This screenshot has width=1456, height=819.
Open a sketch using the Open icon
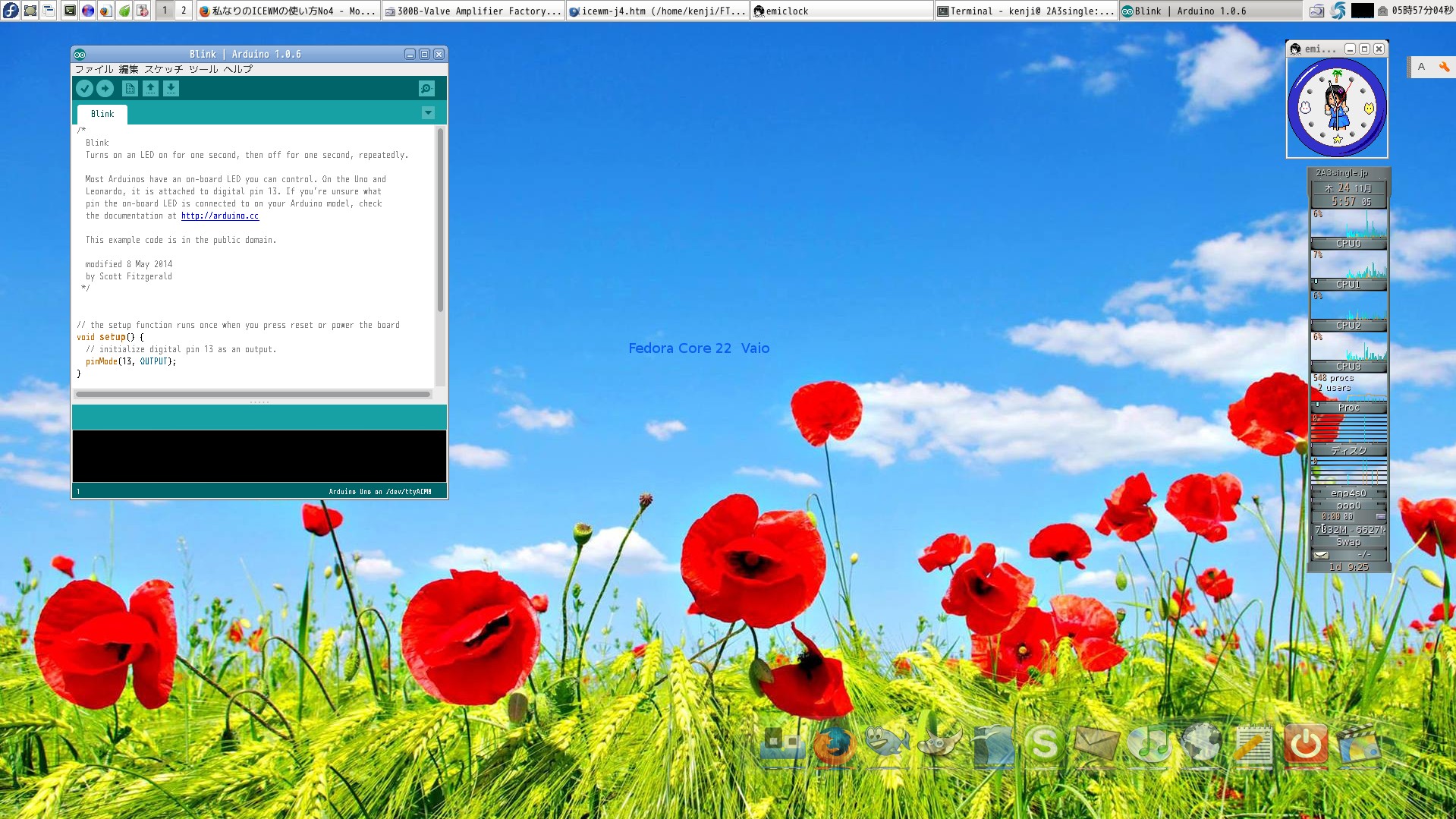(150, 88)
